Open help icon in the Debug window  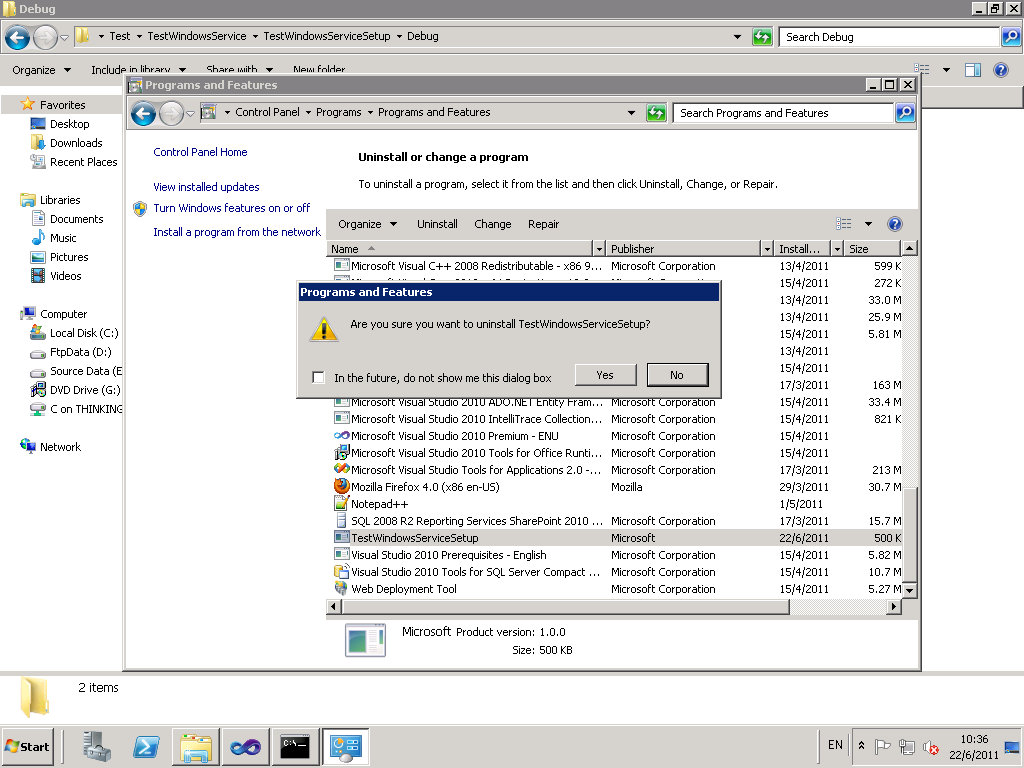pyautogui.click(x=1000, y=70)
